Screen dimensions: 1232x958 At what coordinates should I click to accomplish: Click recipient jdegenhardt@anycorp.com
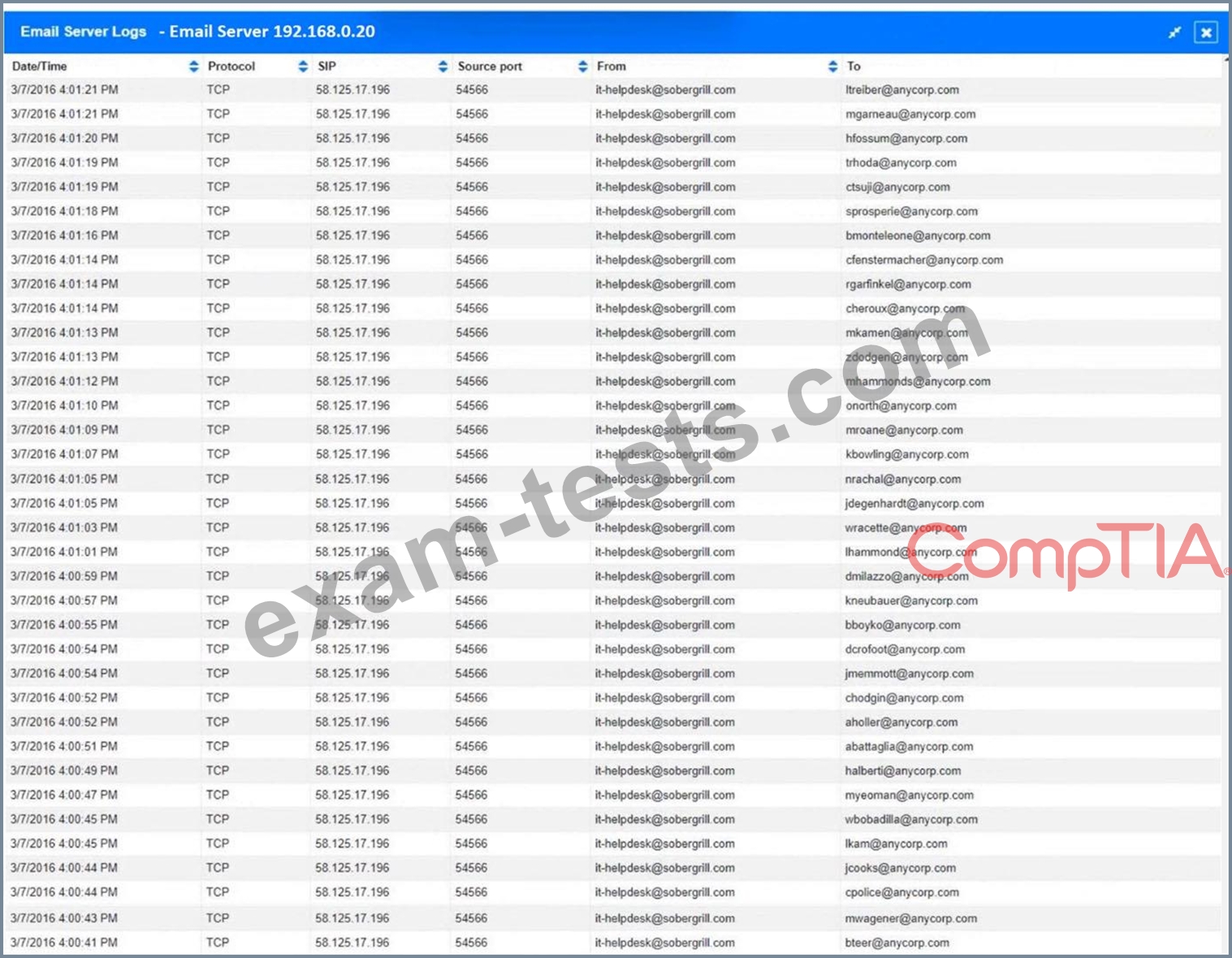(x=914, y=504)
